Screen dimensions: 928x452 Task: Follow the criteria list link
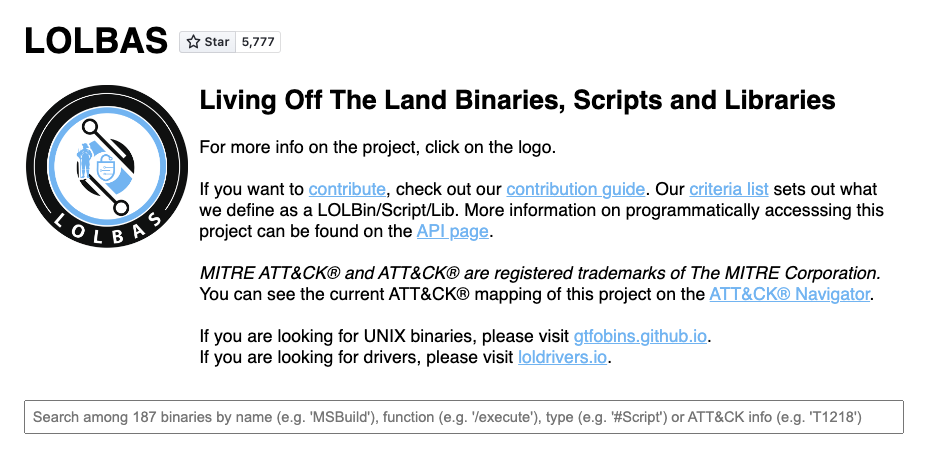pyautogui.click(x=728, y=189)
